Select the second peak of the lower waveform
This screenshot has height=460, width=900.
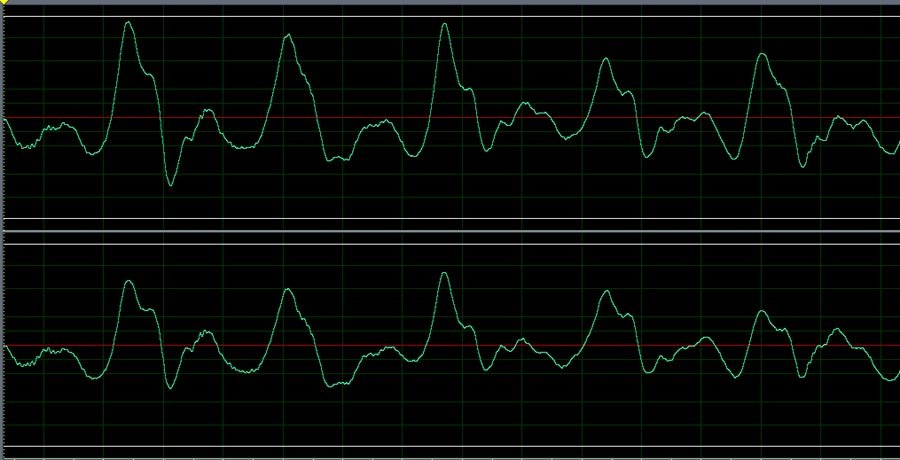tap(288, 290)
